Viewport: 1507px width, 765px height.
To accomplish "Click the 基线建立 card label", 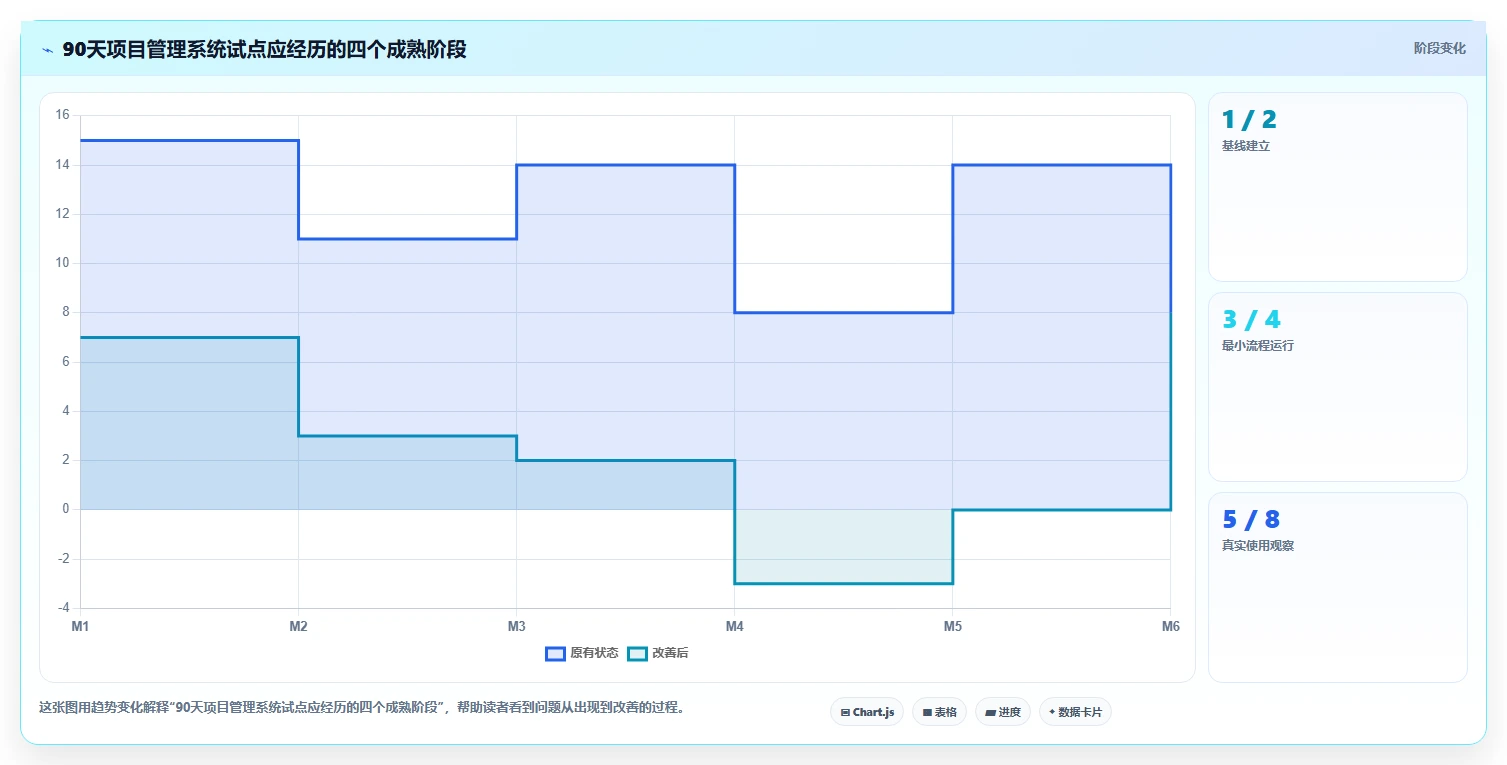I will [1246, 146].
